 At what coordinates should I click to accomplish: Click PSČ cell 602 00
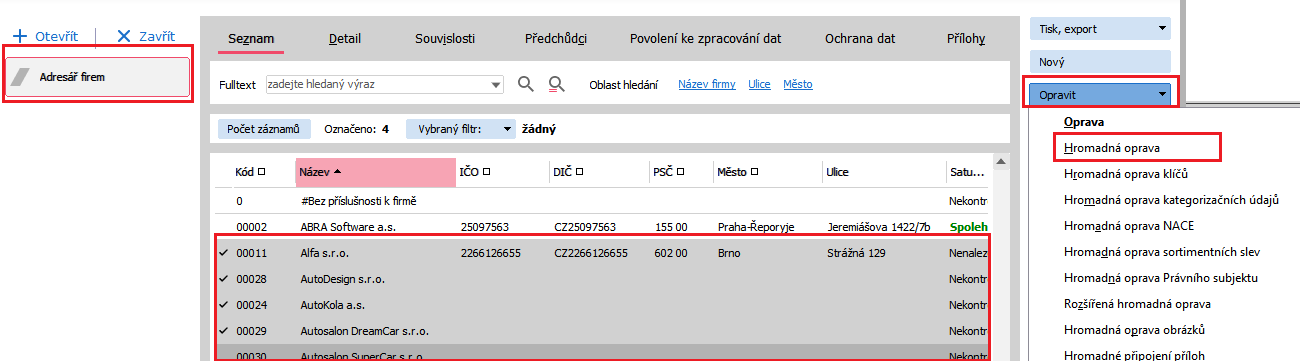click(x=670, y=253)
